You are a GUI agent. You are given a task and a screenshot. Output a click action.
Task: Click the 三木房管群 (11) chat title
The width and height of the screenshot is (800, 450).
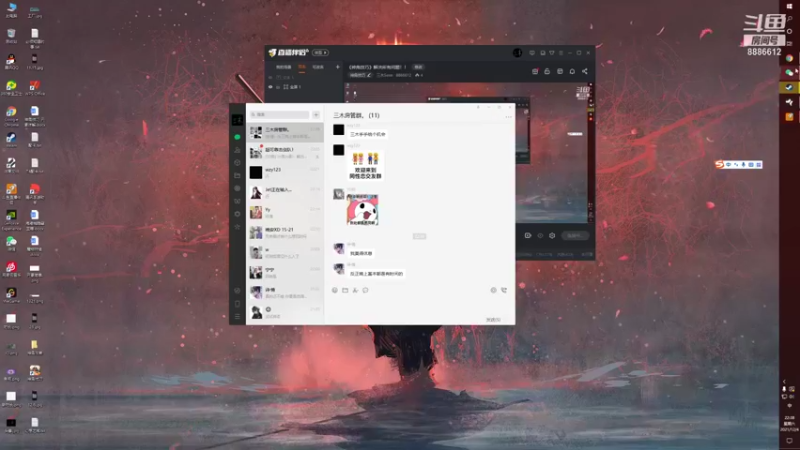(x=356, y=115)
